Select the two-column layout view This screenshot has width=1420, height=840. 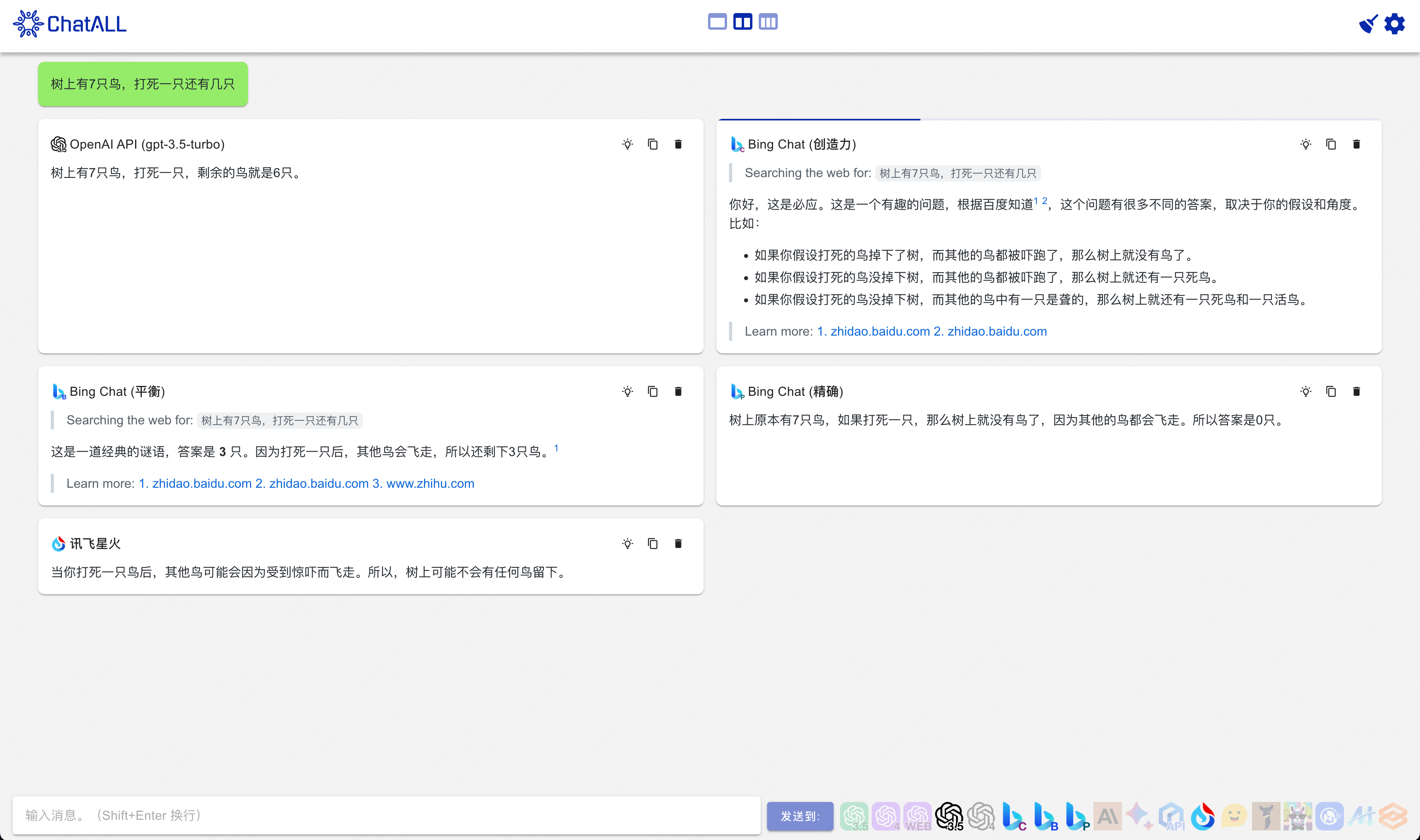(742, 22)
